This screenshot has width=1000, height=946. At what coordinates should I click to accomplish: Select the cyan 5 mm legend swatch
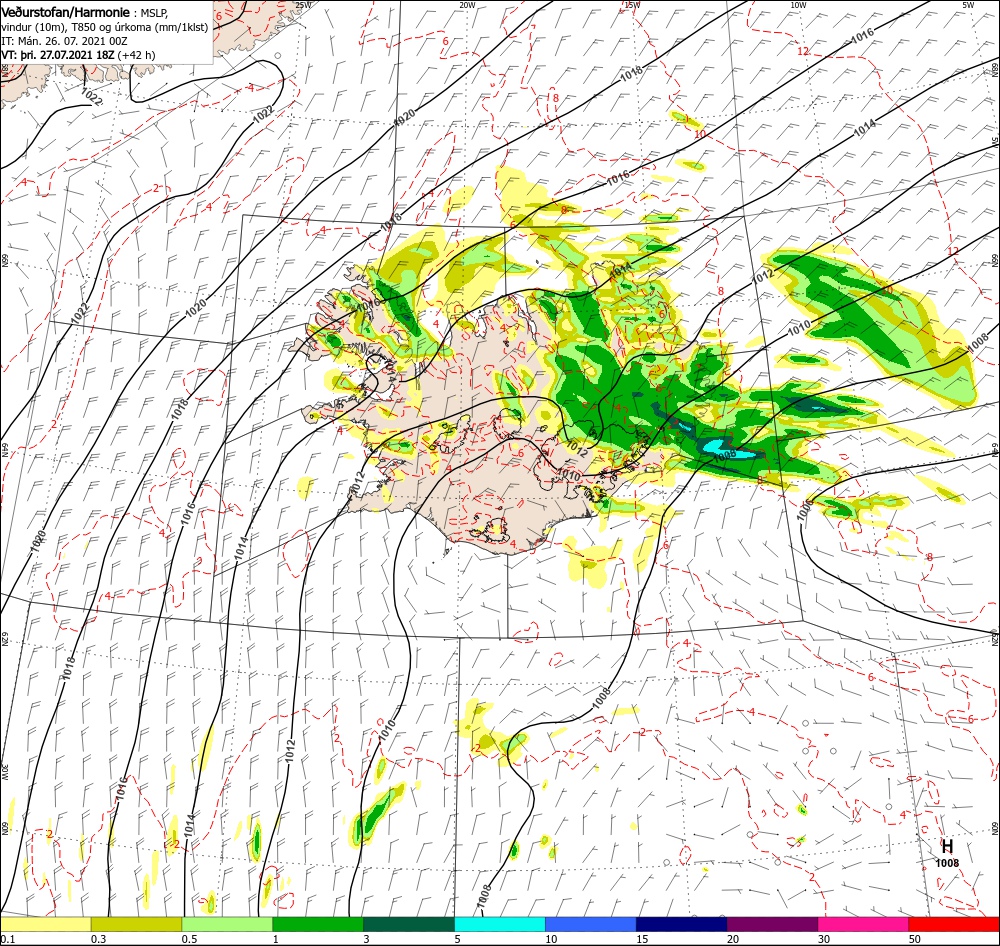[x=500, y=924]
